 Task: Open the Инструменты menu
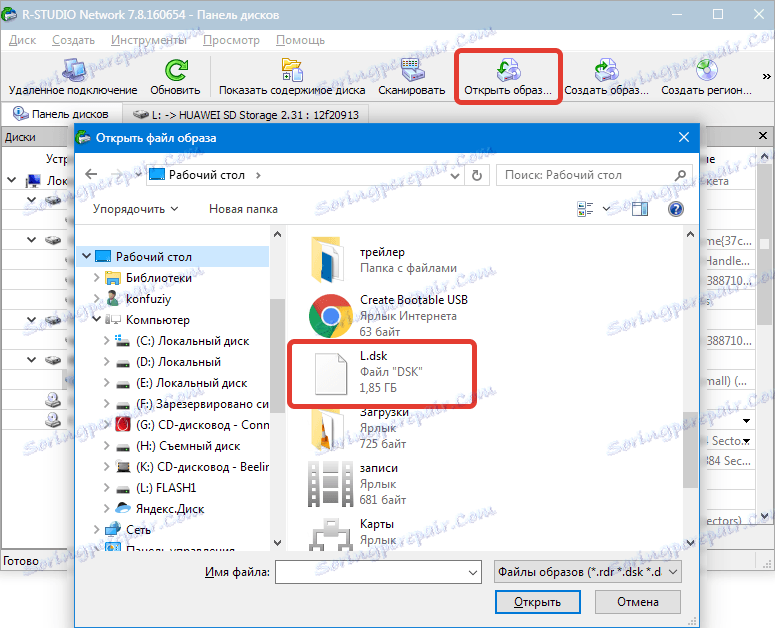pyautogui.click(x=149, y=40)
